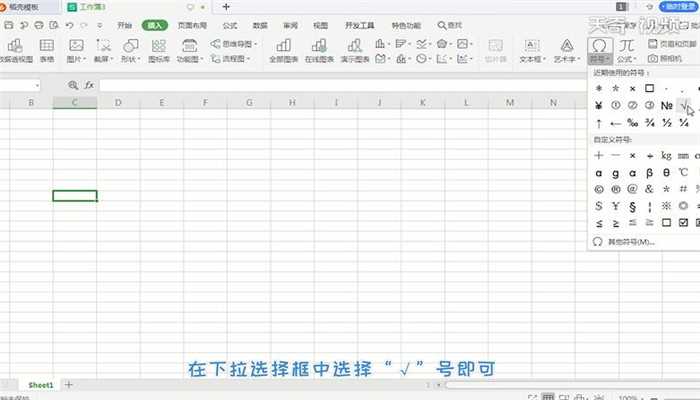Switch to the 特色功能 Special Features tab
The image size is (700, 400).
click(406, 25)
